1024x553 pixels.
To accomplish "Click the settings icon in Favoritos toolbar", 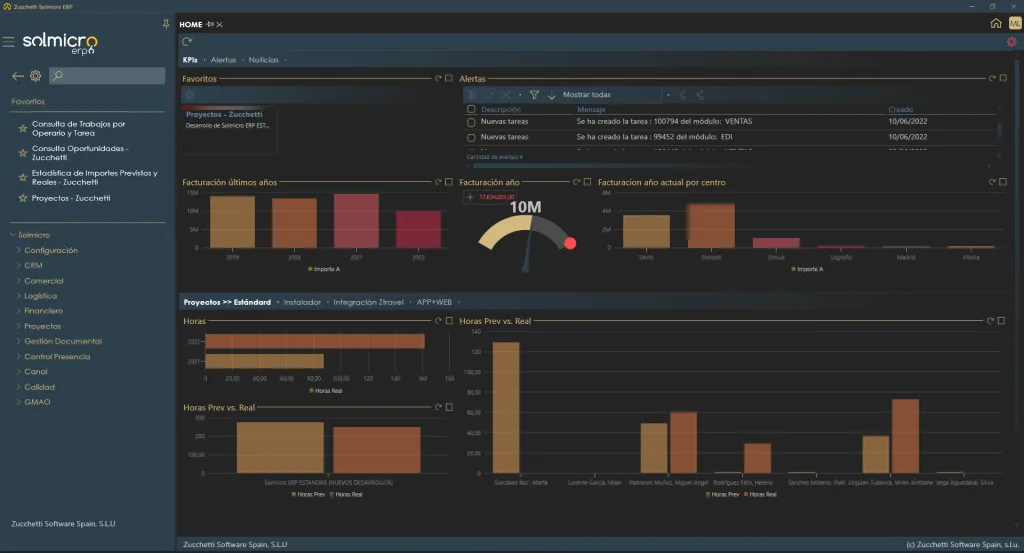I will [x=190, y=95].
